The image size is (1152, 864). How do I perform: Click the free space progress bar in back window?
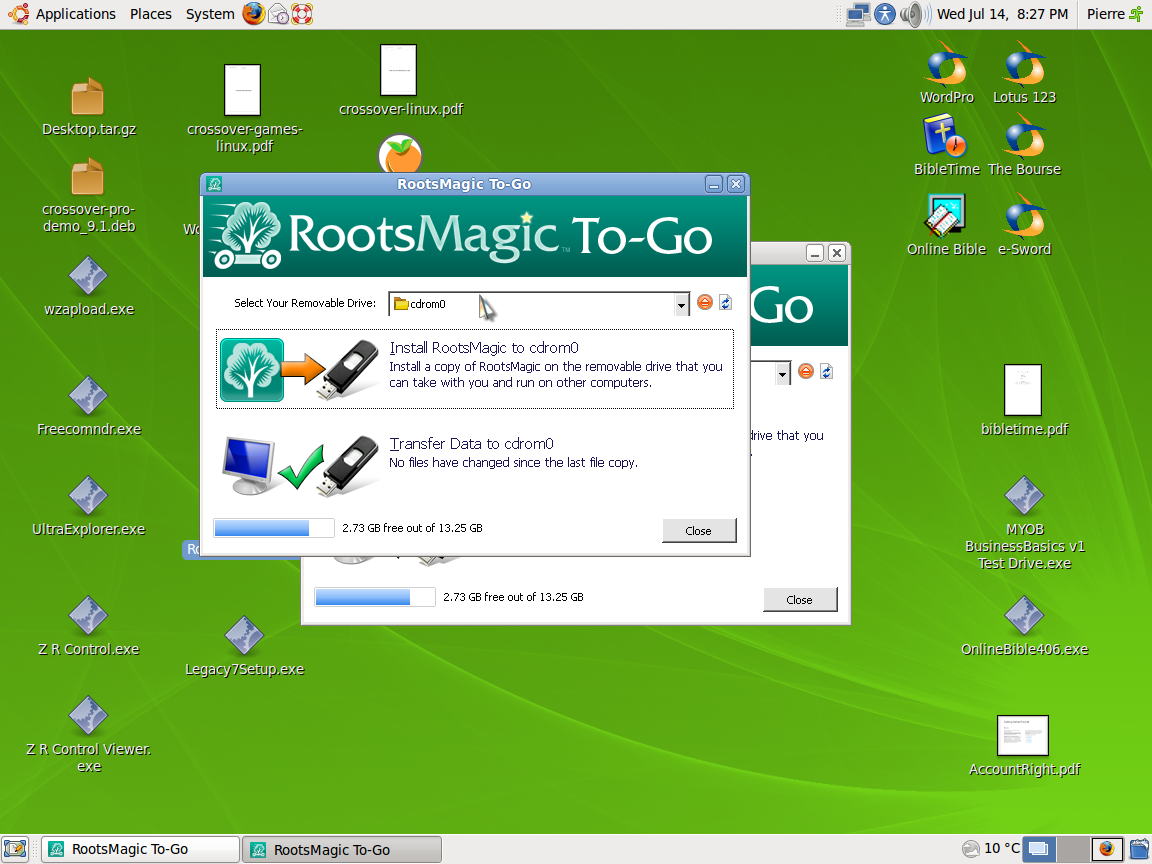point(375,597)
